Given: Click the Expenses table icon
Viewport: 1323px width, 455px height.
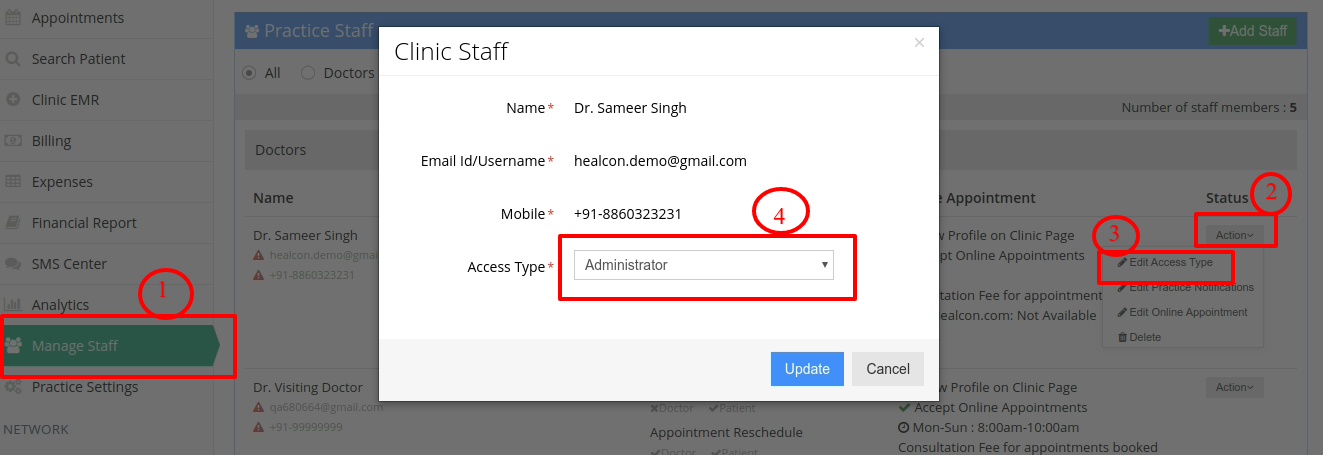Looking at the screenshot, I should coord(14,182).
